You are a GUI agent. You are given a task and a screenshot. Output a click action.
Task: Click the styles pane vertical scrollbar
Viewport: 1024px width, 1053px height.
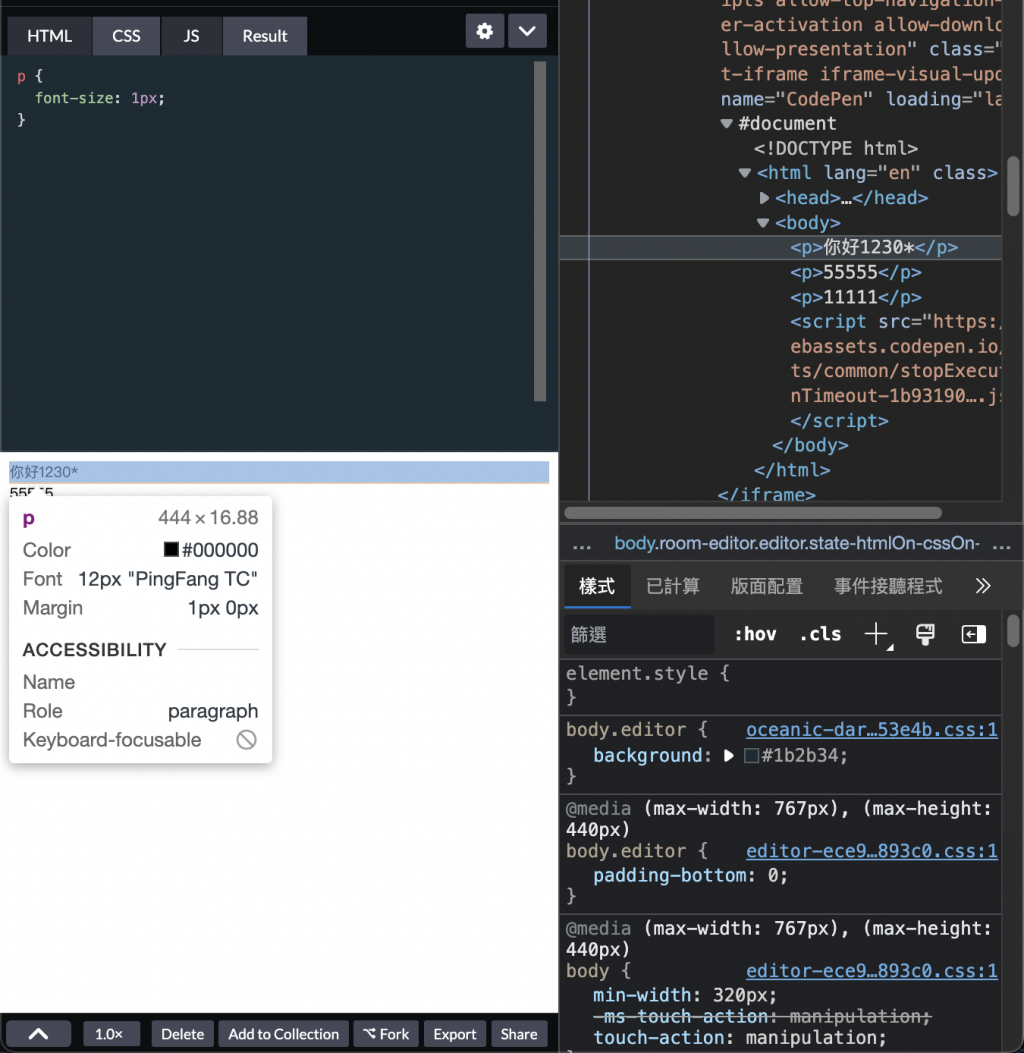[1013, 631]
